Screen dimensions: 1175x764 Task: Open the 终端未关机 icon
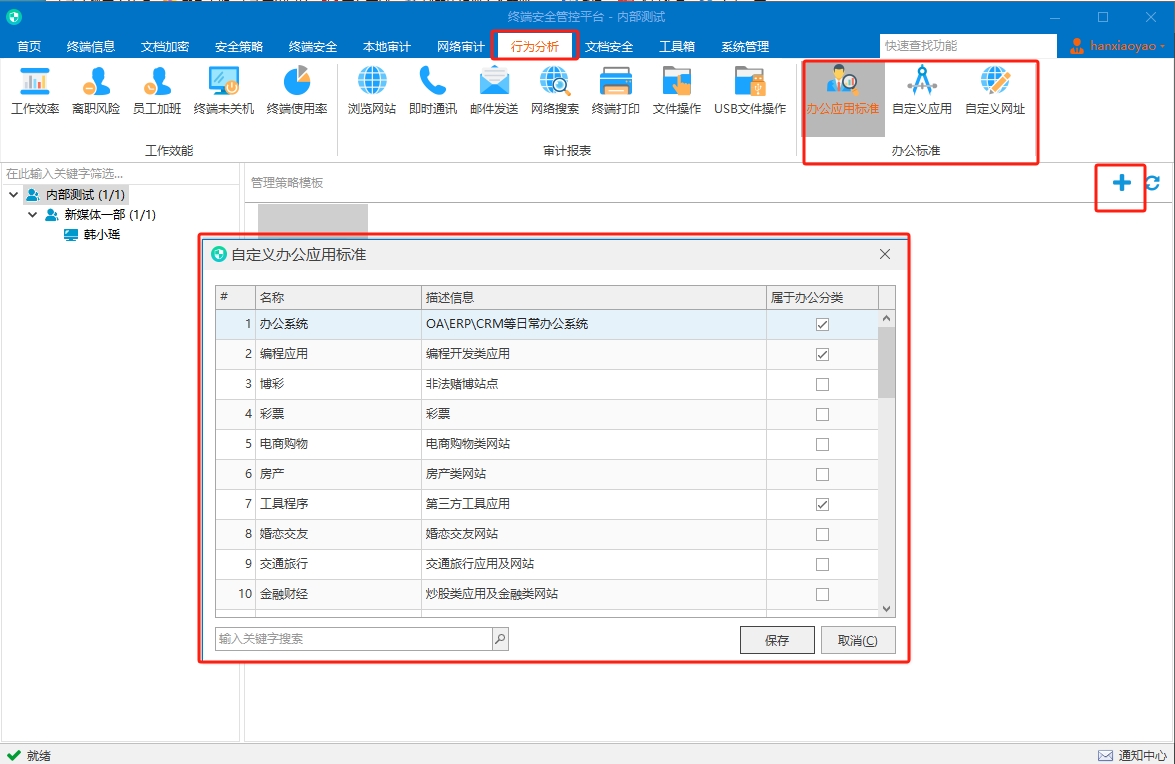223,91
